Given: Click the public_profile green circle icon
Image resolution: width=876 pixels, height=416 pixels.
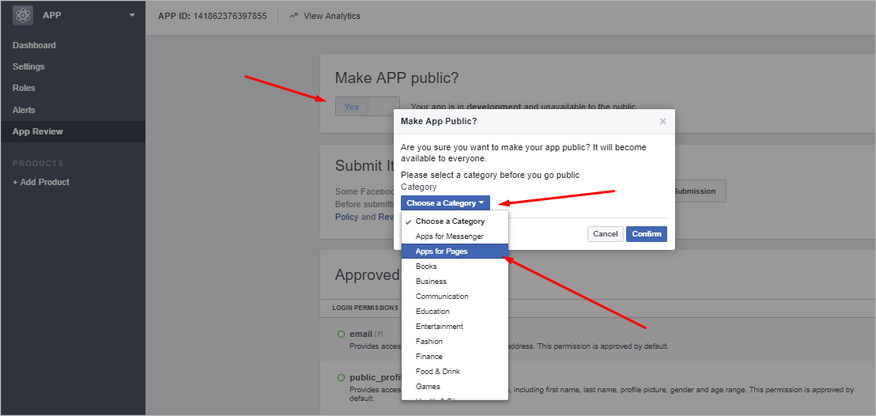Looking at the screenshot, I should coord(341,378).
